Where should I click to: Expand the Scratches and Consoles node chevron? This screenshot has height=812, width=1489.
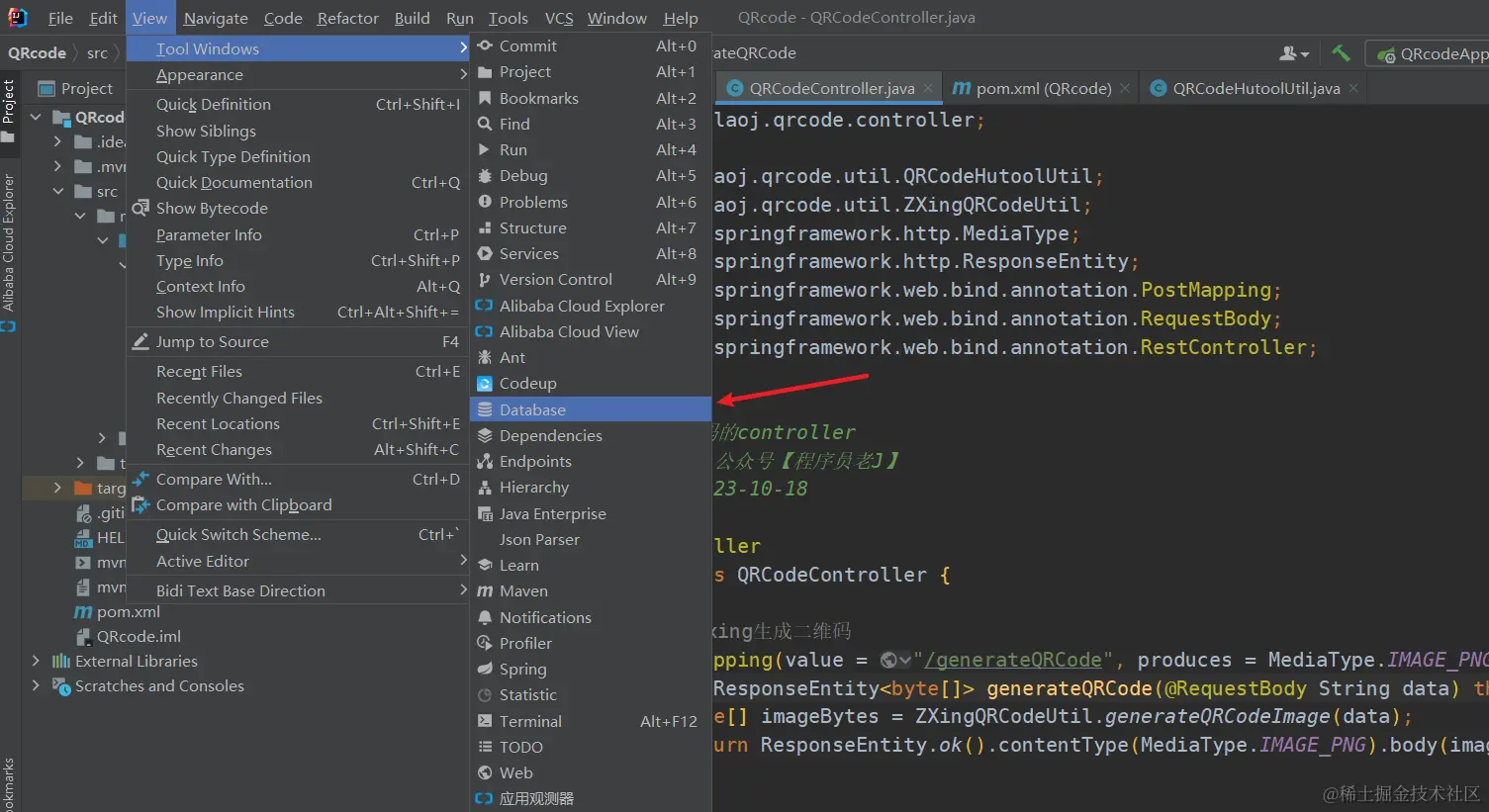pos(36,685)
